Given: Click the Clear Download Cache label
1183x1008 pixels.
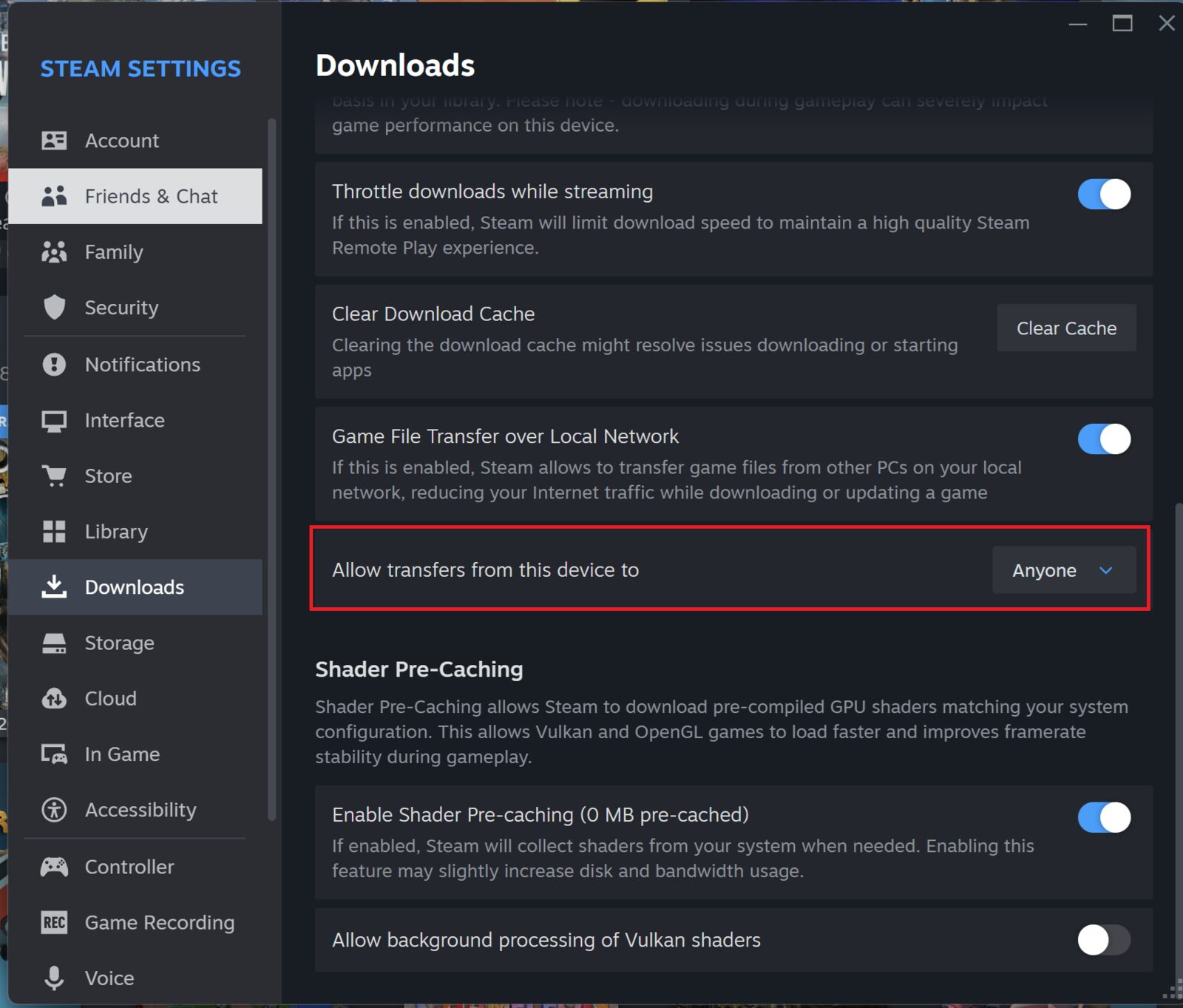Looking at the screenshot, I should pos(433,314).
